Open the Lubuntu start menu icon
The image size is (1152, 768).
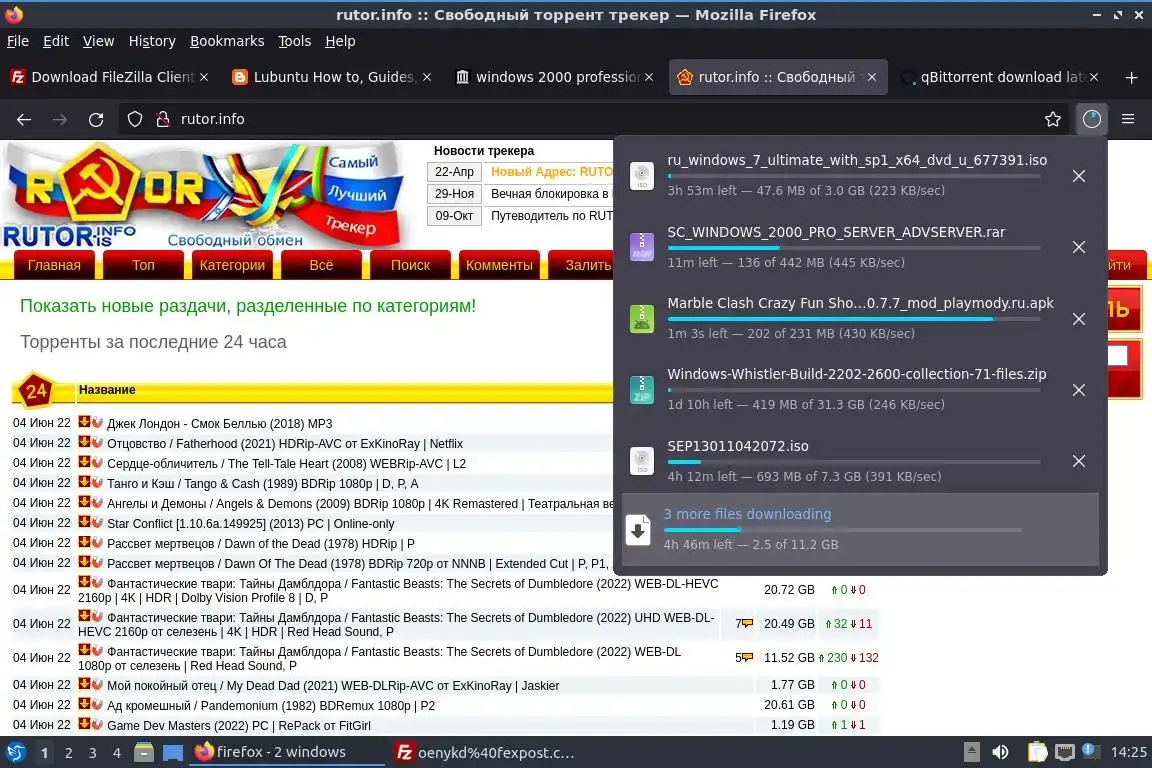[x=15, y=752]
